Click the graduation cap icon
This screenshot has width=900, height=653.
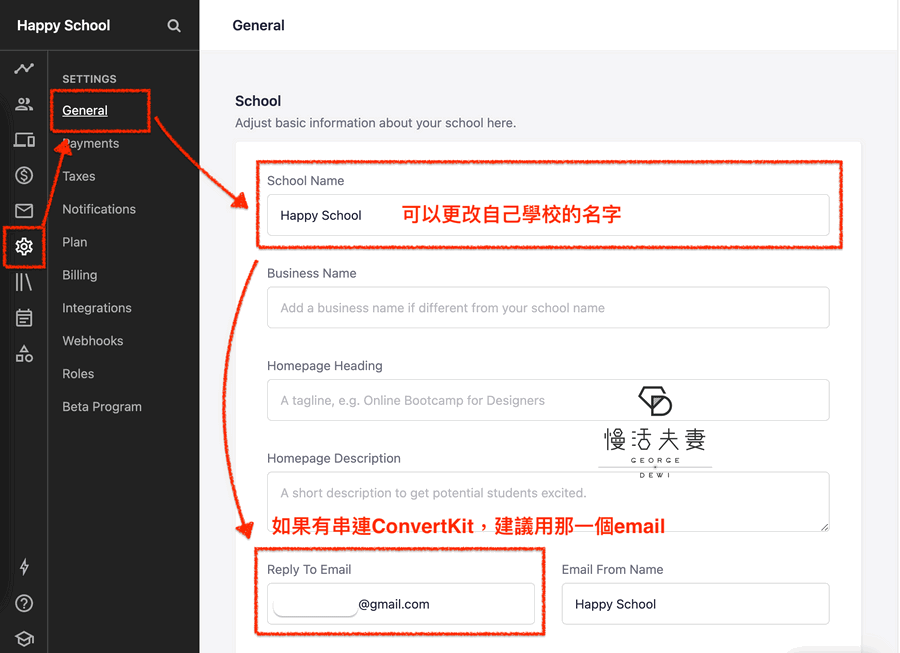click(x=24, y=639)
